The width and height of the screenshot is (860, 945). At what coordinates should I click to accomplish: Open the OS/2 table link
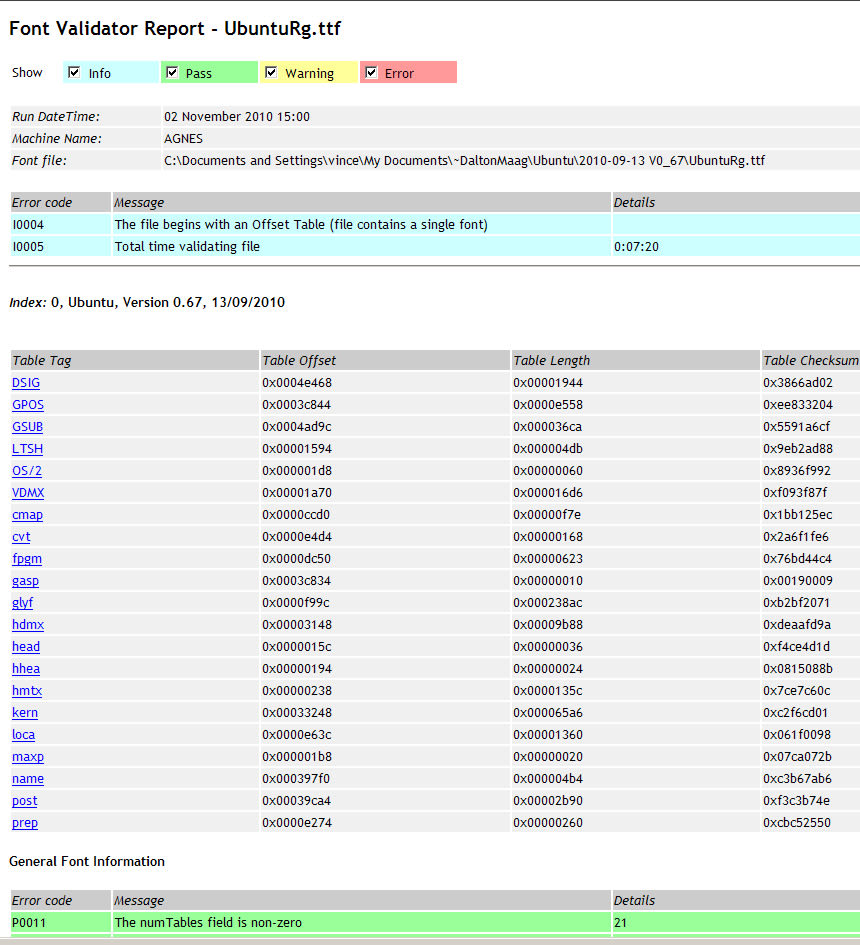click(x=27, y=471)
